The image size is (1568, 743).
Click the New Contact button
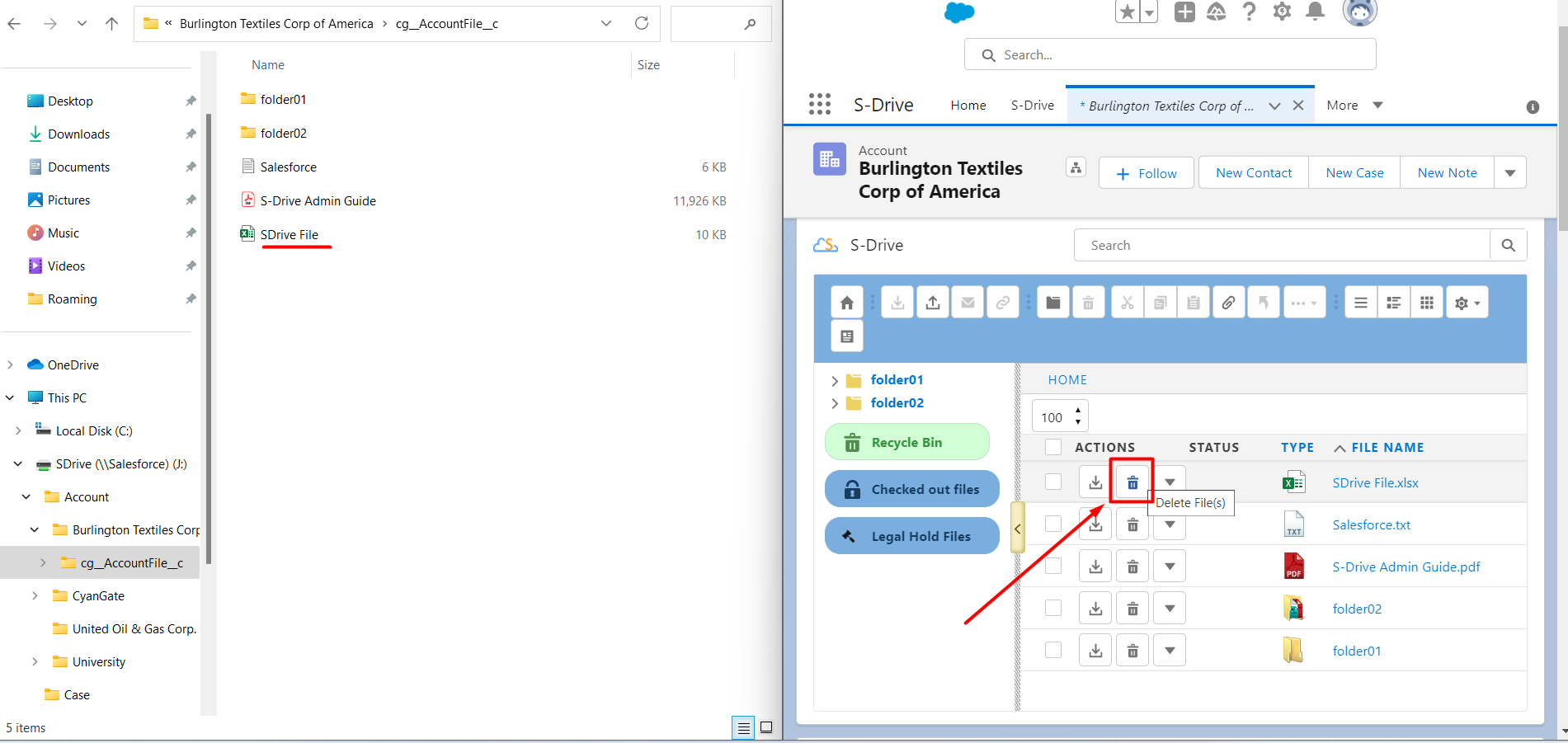pos(1253,172)
